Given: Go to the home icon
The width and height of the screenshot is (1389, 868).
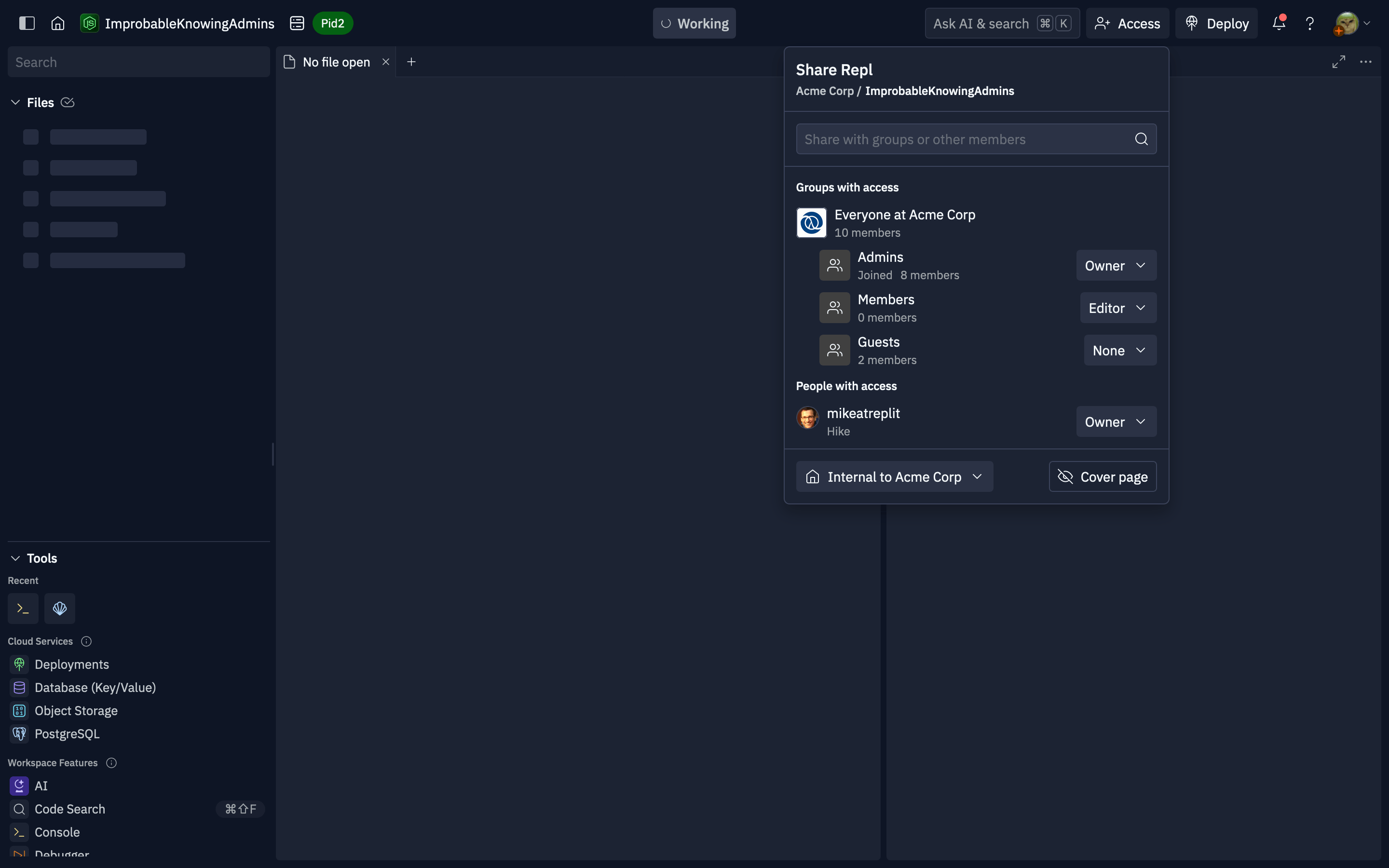Looking at the screenshot, I should pos(57,23).
